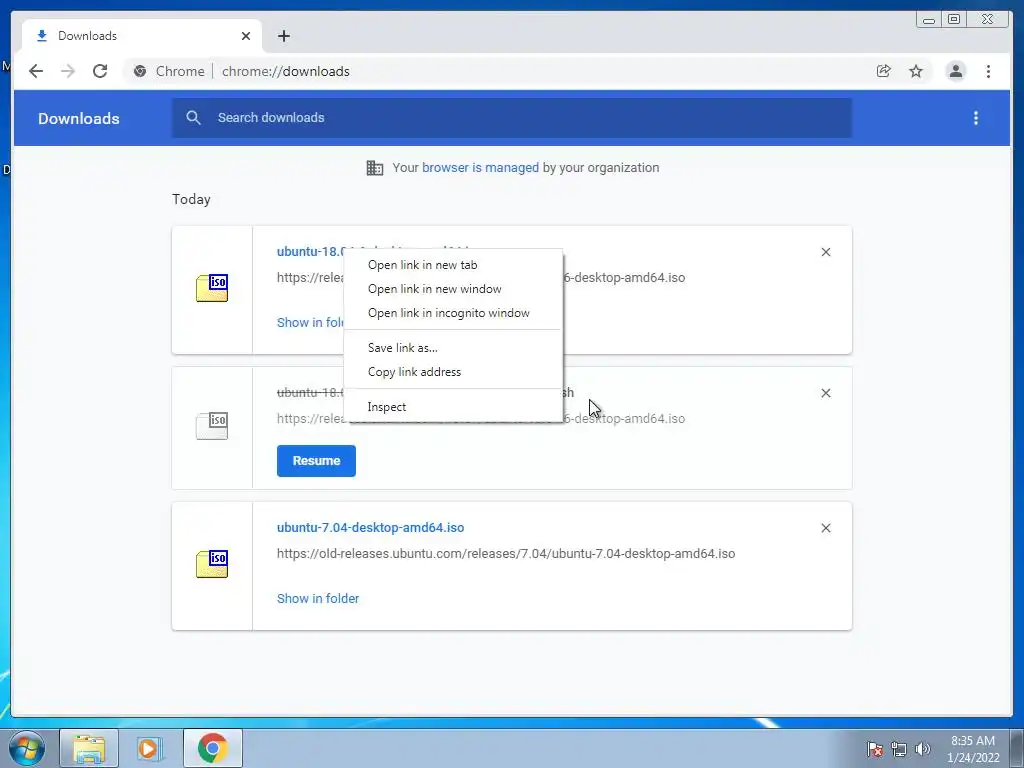Click iso file icon of ubuntu-7.04 download
Viewport: 1024px width, 768px height.
click(x=212, y=564)
